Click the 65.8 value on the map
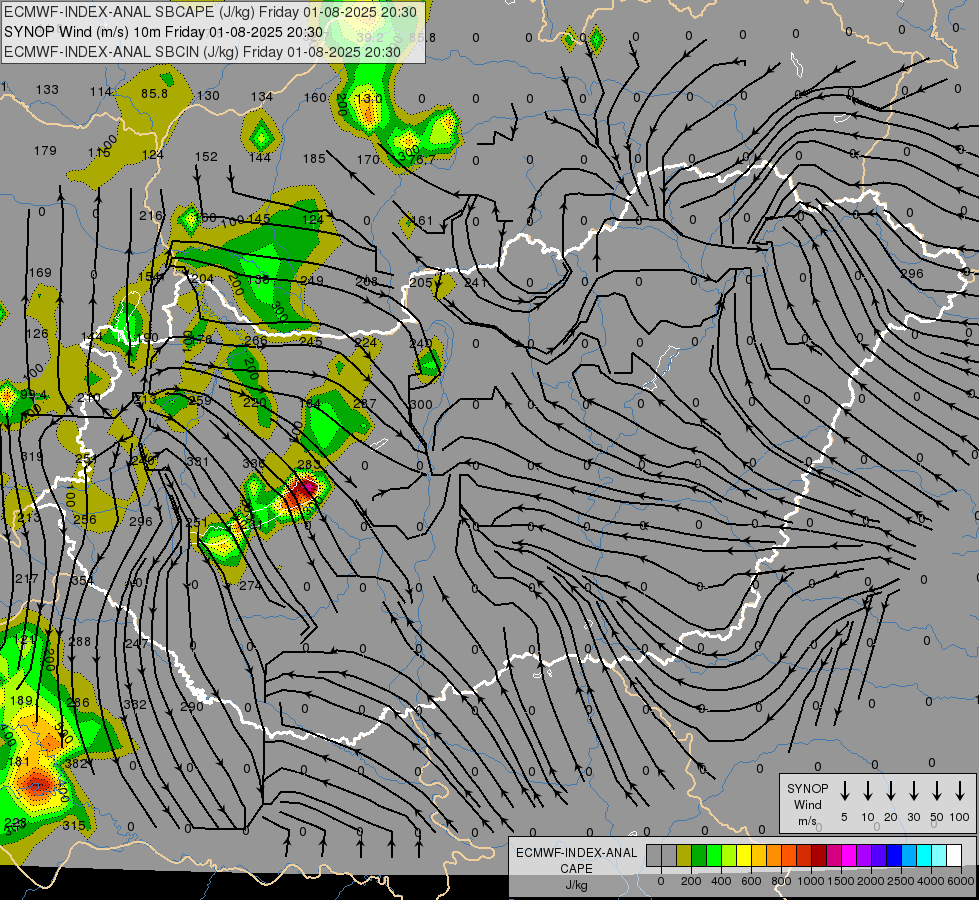The image size is (979, 900). coord(422,37)
